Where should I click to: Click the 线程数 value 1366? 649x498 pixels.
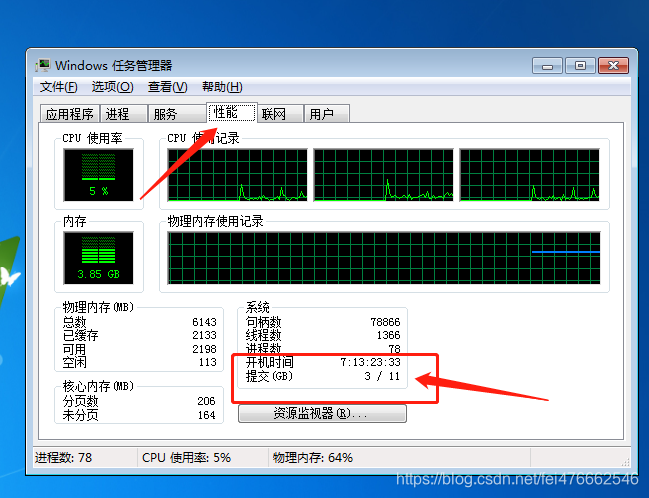[x=388, y=335]
